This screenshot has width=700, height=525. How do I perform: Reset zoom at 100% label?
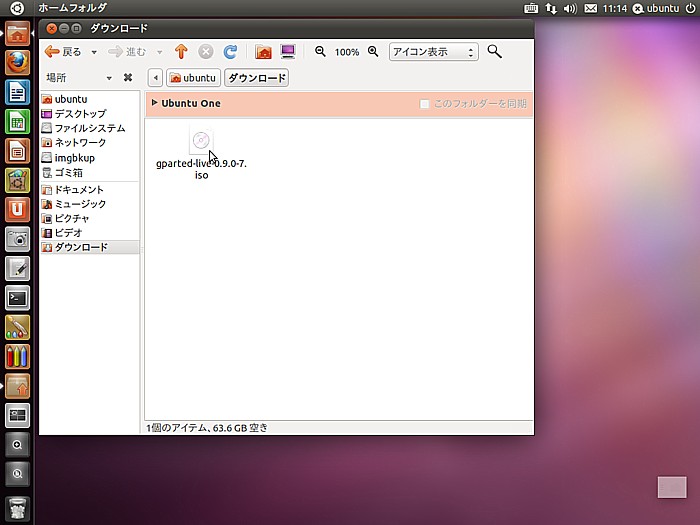347,52
